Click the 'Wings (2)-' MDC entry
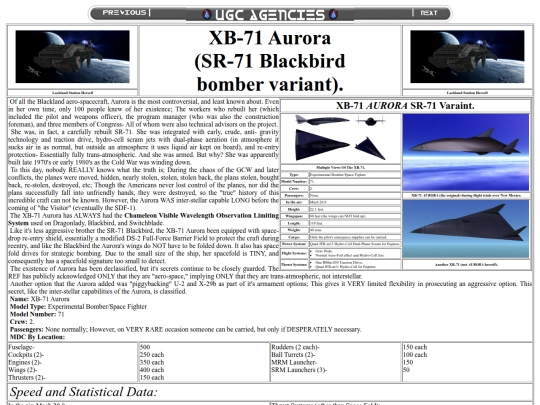Screen dimensions: 540x405 (23, 370)
